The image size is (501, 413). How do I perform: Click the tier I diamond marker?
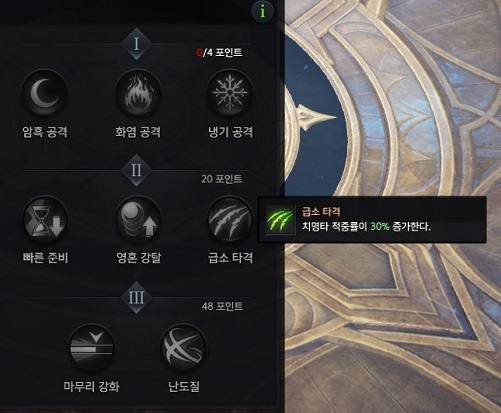click(x=136, y=44)
